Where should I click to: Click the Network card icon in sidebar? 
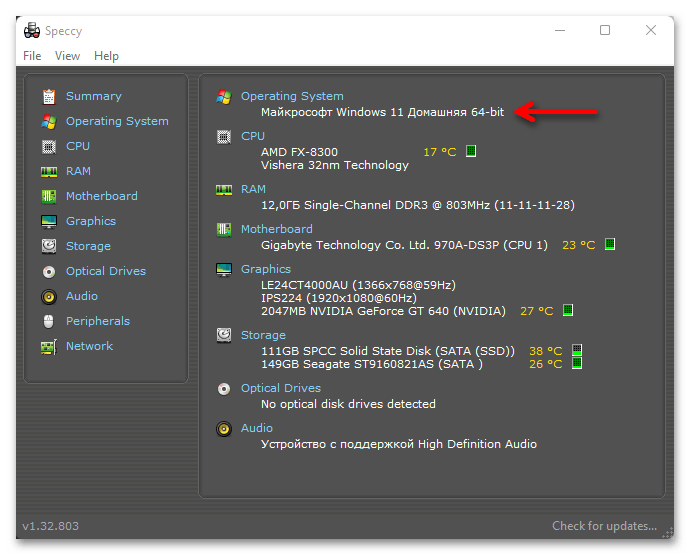pyautogui.click(x=49, y=346)
